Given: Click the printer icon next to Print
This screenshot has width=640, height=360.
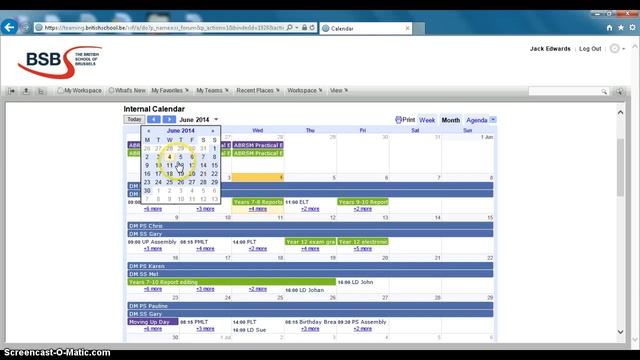Looking at the screenshot, I should [398, 120].
